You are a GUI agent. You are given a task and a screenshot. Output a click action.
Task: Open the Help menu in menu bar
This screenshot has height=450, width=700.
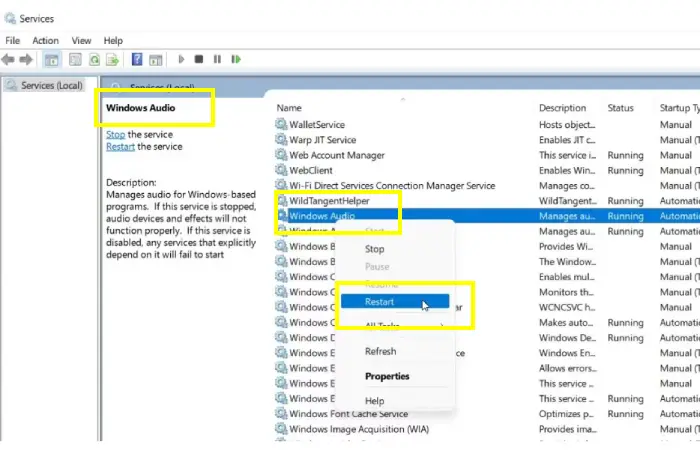pos(113,41)
